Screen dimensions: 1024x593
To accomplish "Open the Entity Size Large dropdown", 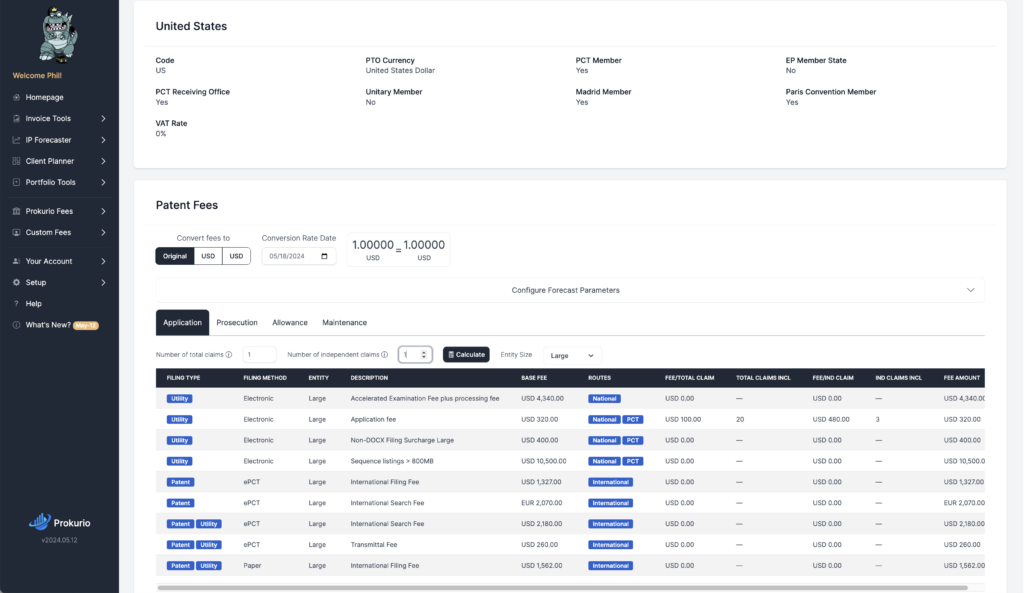I will pyautogui.click(x=572, y=355).
